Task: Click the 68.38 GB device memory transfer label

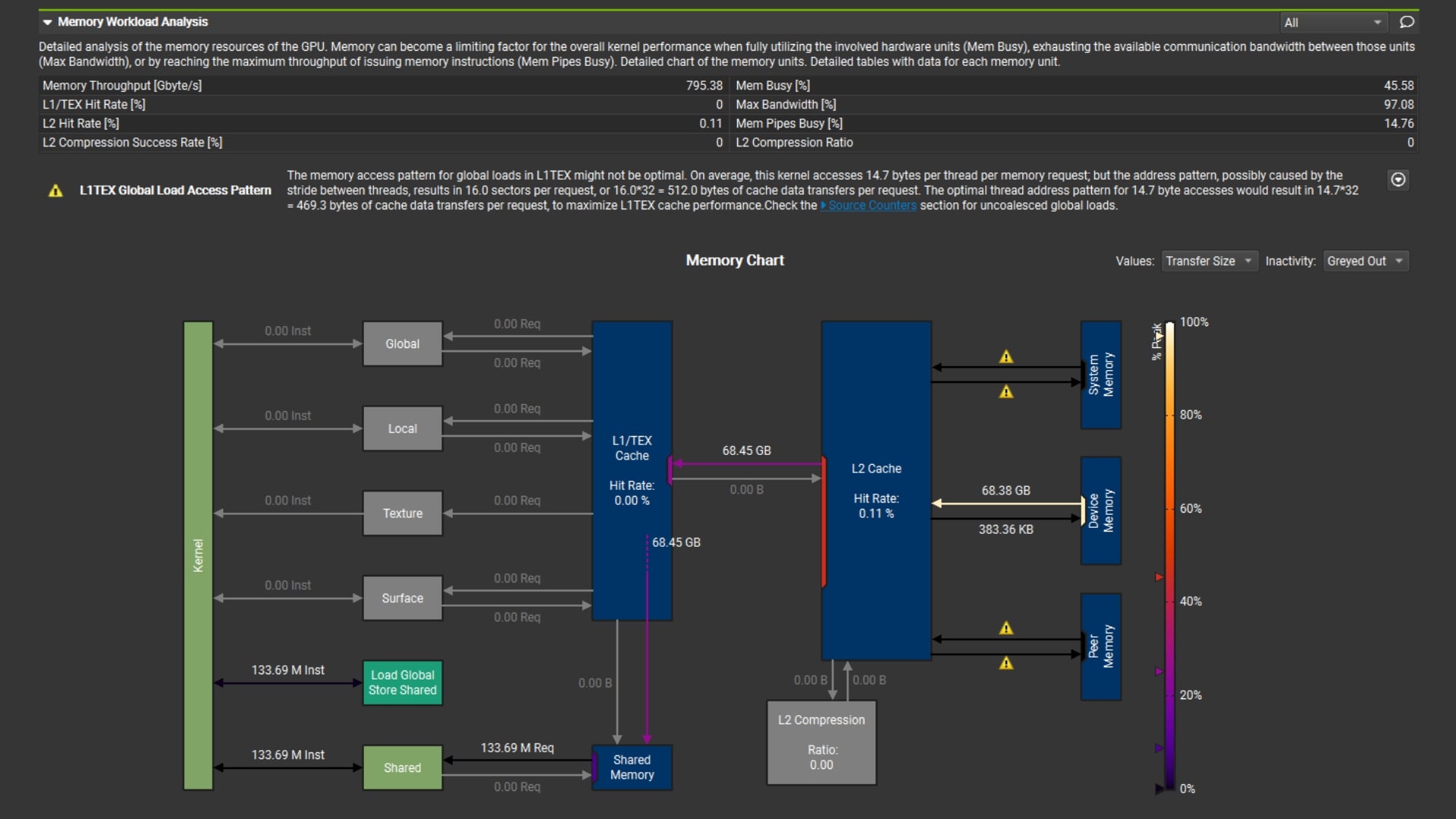Action: 1006,491
